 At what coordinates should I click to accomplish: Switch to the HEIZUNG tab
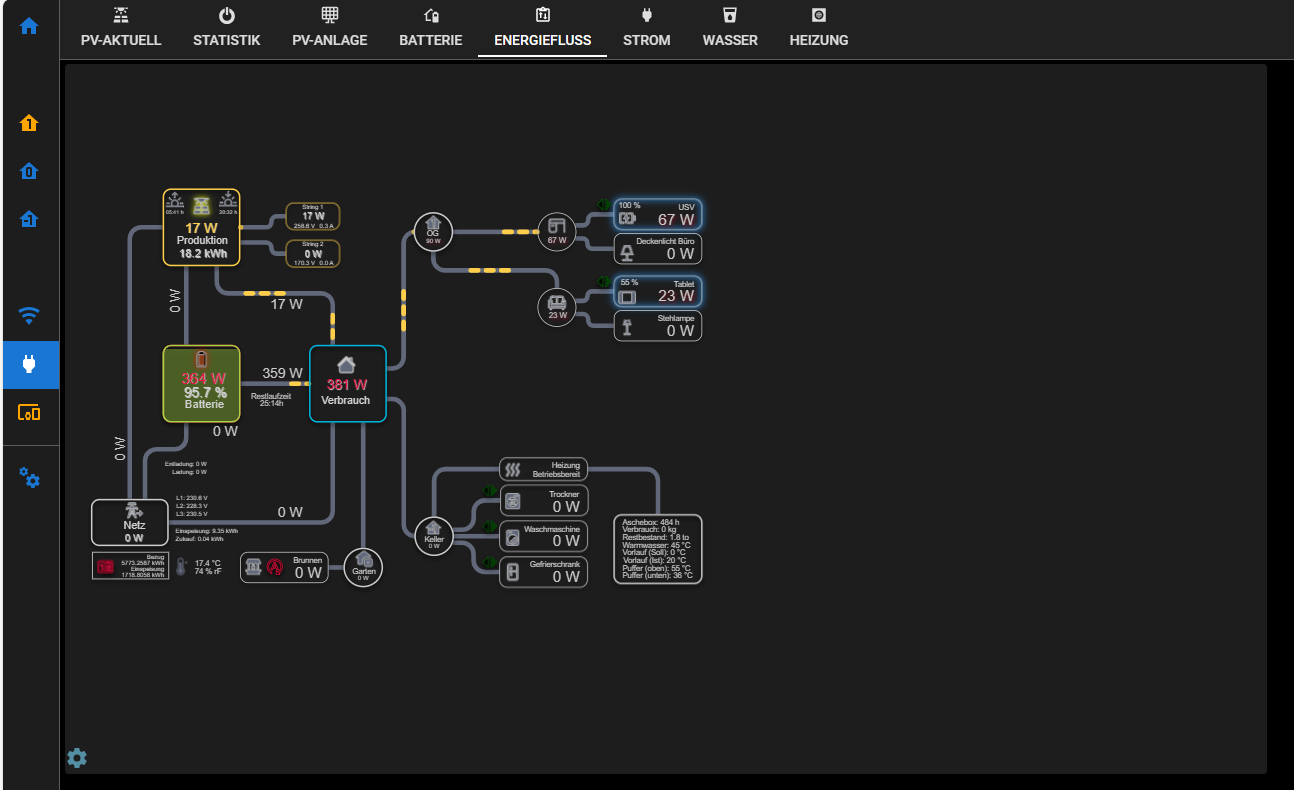[x=819, y=30]
